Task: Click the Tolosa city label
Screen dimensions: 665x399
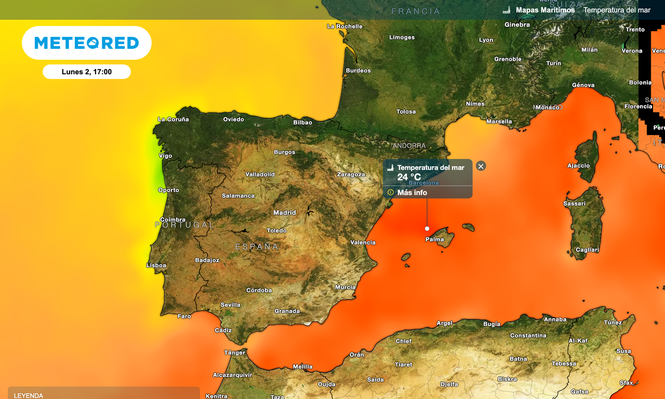Action: coord(406,112)
